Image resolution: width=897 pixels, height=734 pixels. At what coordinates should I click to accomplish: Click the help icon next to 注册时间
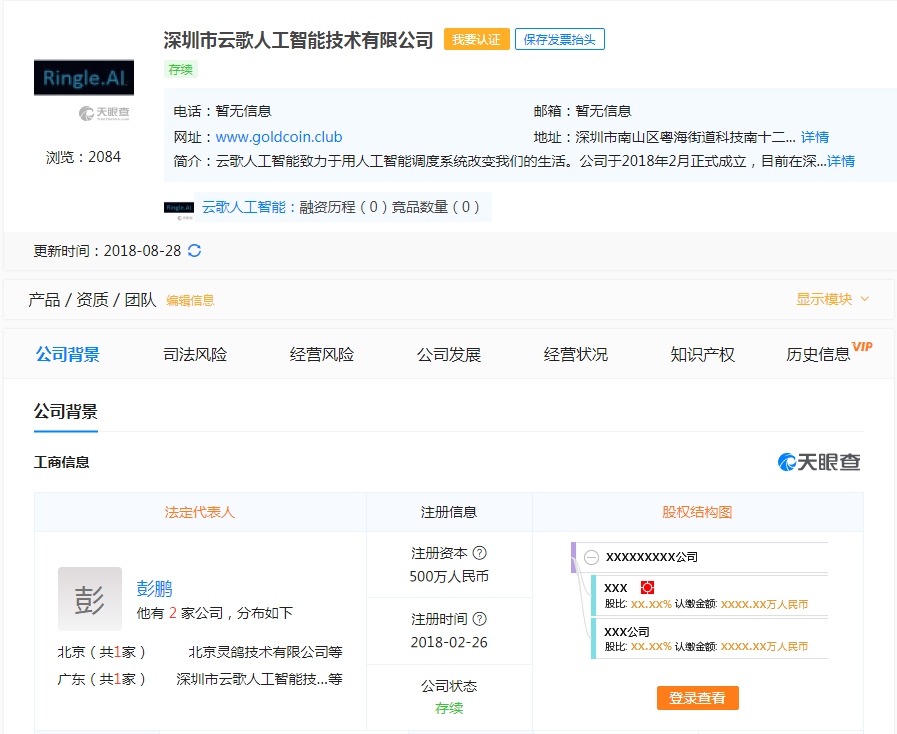pyautogui.click(x=480, y=619)
